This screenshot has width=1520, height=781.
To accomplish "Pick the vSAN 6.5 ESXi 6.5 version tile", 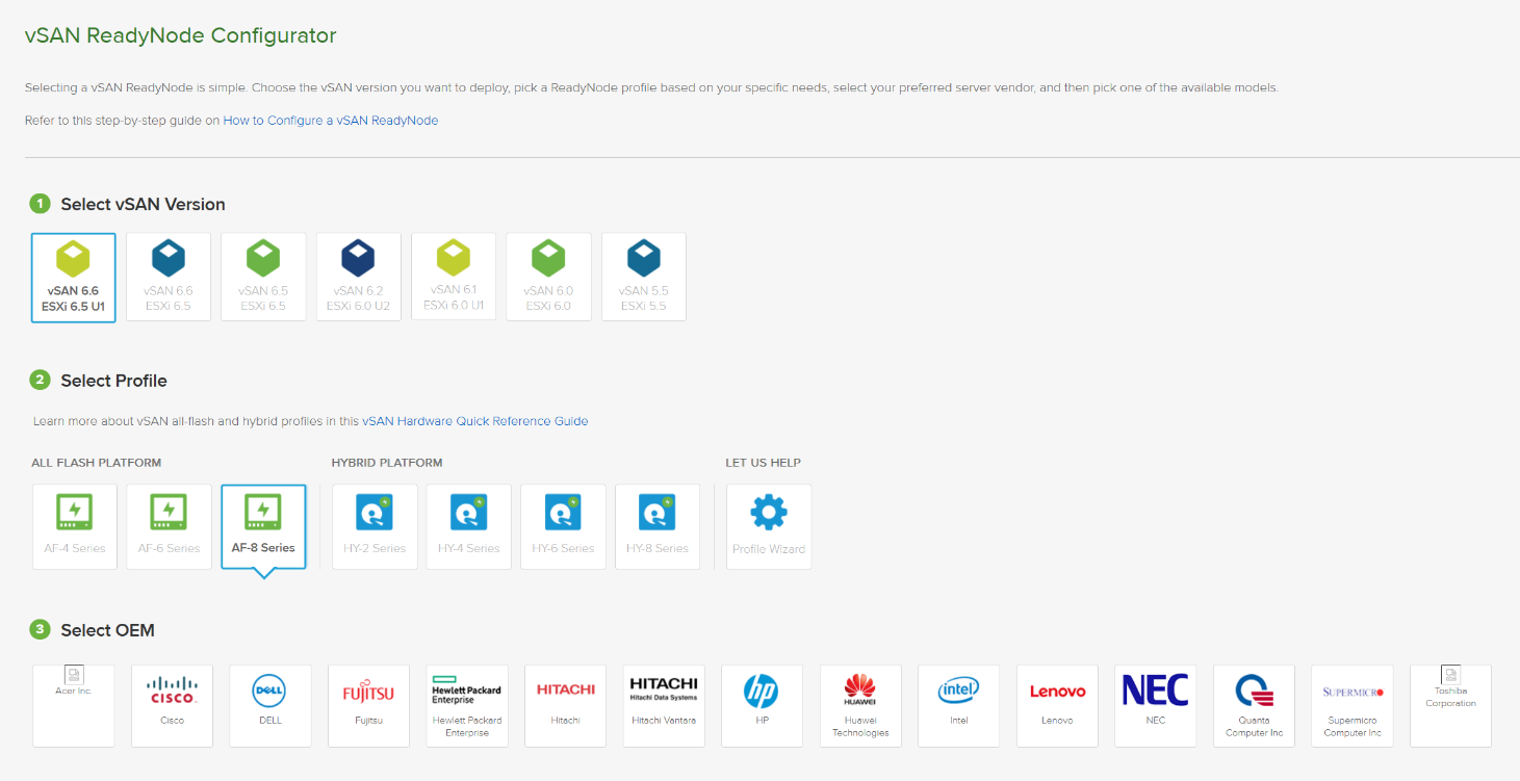I will pyautogui.click(x=263, y=277).
